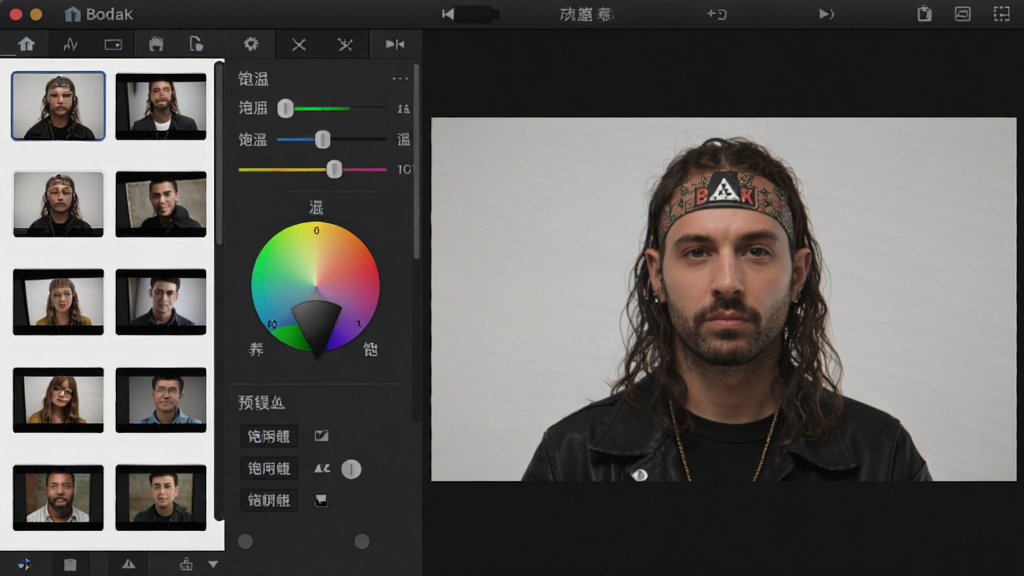Screen dimensions: 1024x576
Task: Click the adjustment panel scrollbar
Action: (416, 162)
